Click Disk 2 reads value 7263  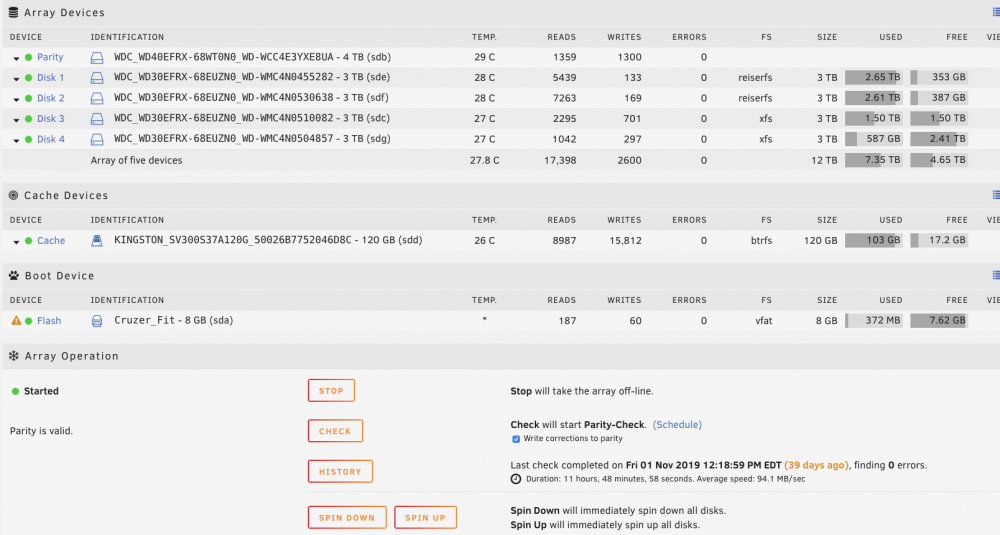point(564,98)
